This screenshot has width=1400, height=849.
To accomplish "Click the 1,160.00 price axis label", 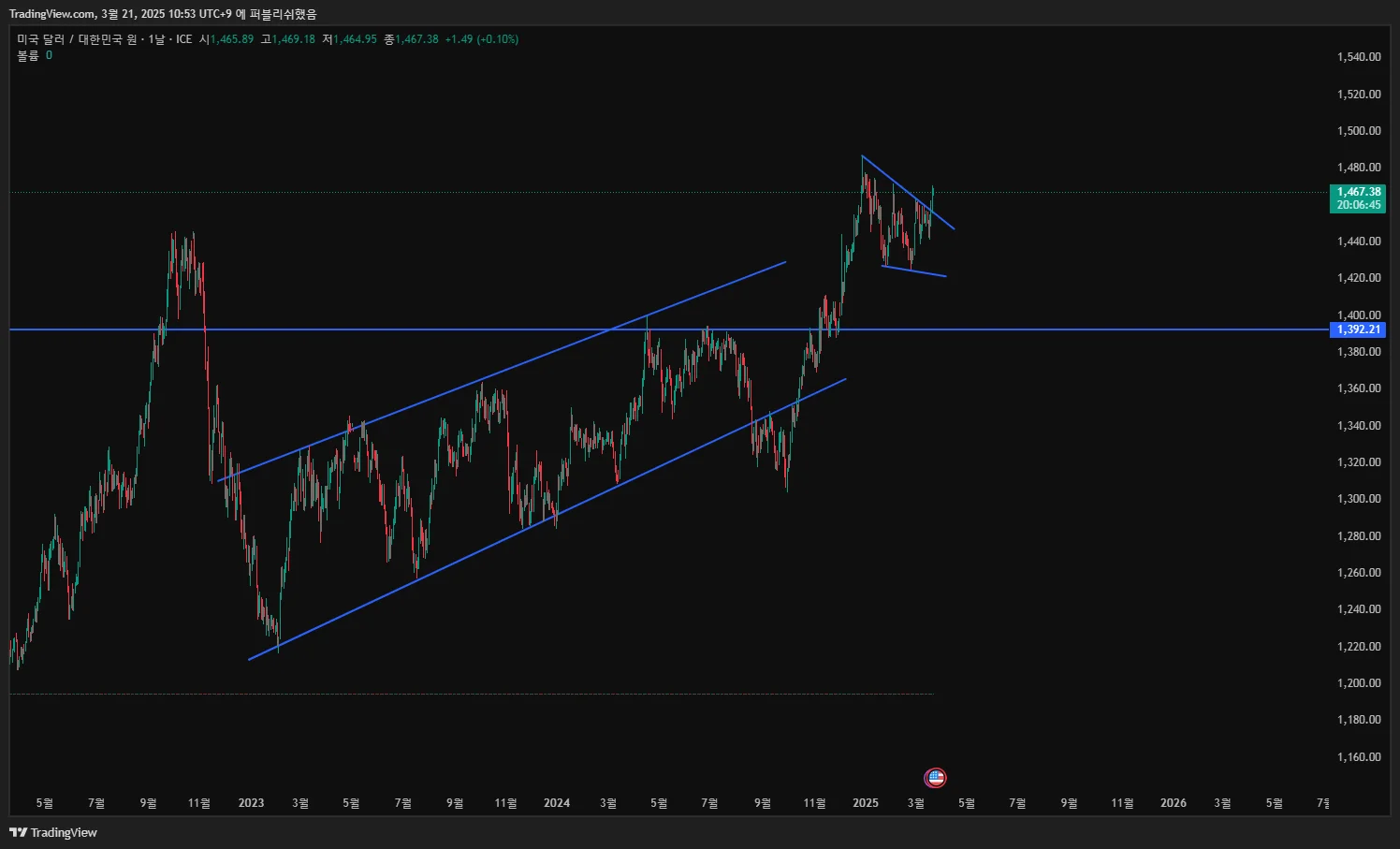I will click(x=1359, y=757).
